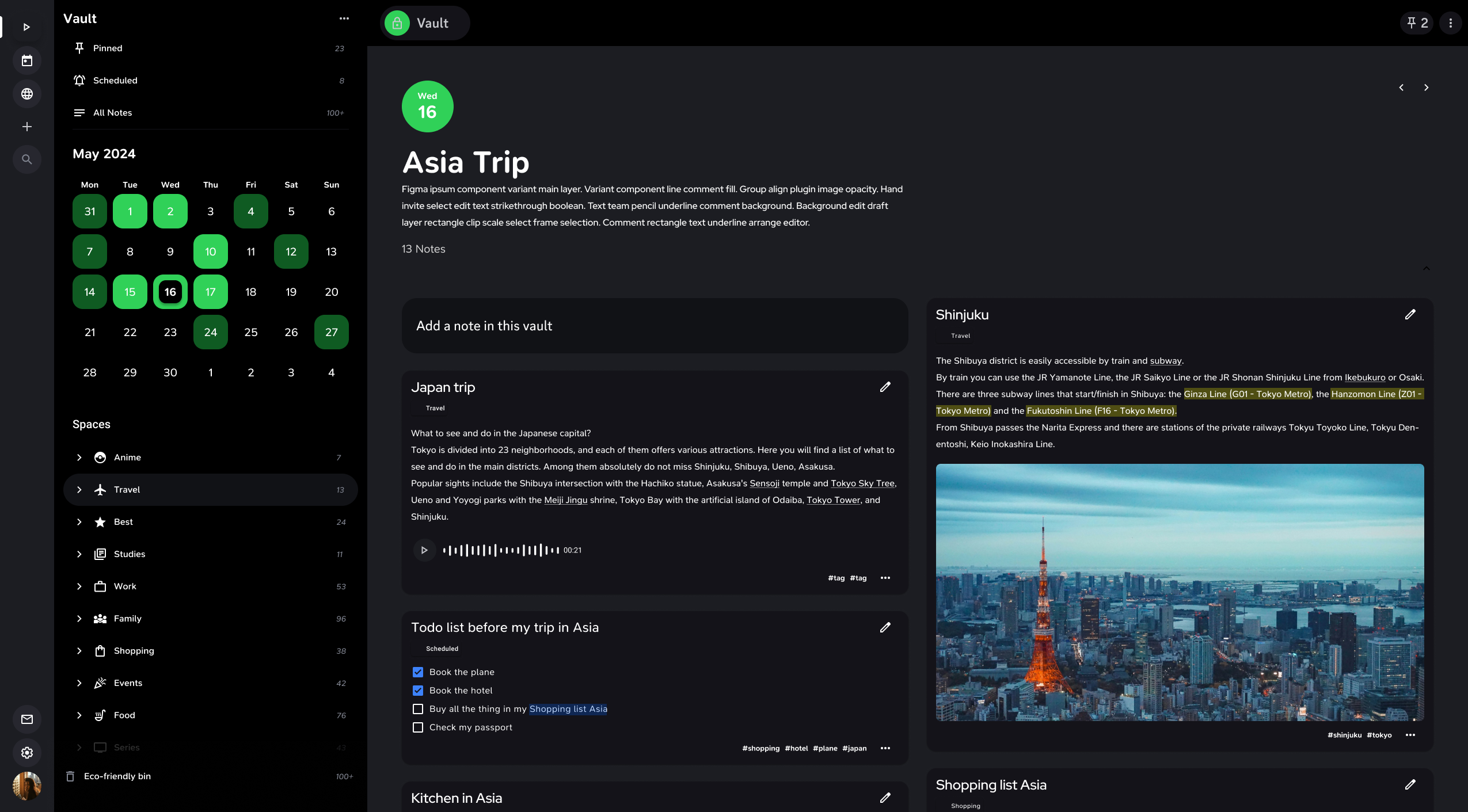Image resolution: width=1468 pixels, height=812 pixels.
Task: Select the Travel space row
Action: pos(211,490)
